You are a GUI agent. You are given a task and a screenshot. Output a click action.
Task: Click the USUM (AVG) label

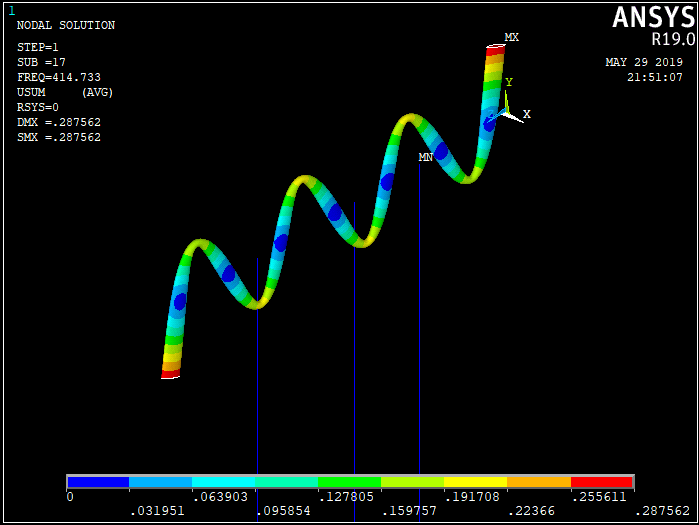point(65,92)
